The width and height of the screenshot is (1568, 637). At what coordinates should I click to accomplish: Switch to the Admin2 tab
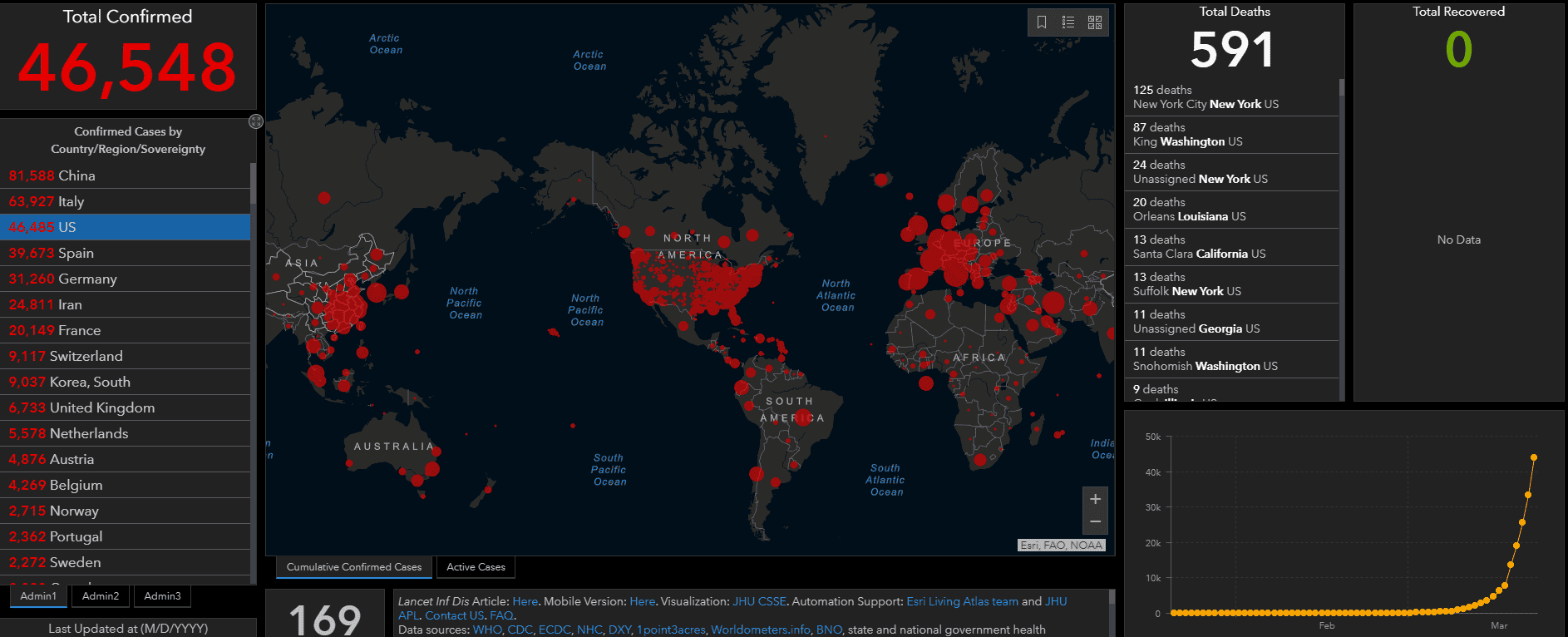(x=101, y=596)
